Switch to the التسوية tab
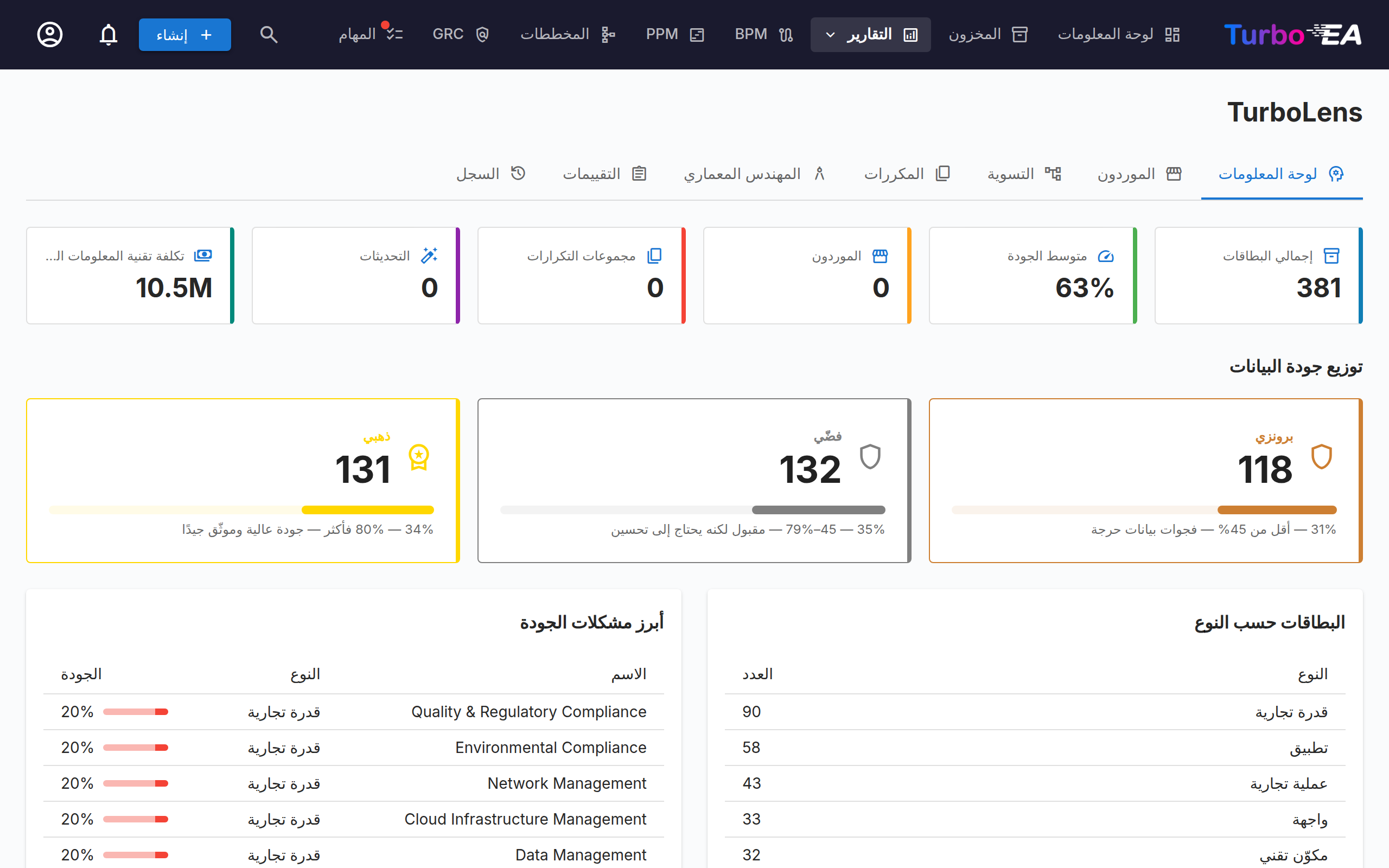1389x868 pixels. pos(1024,174)
